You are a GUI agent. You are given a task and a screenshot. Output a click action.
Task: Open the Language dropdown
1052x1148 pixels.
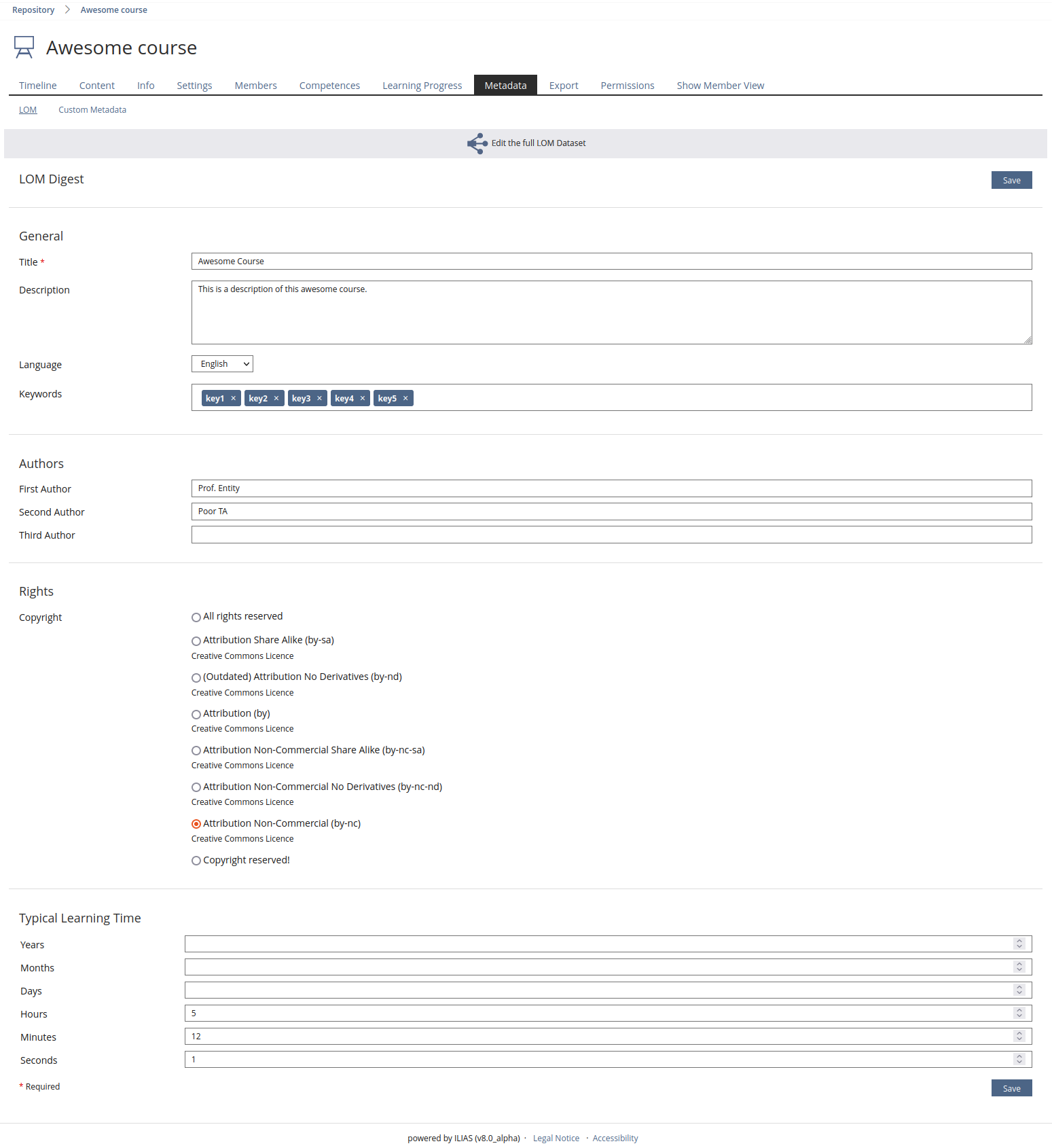tap(222, 364)
